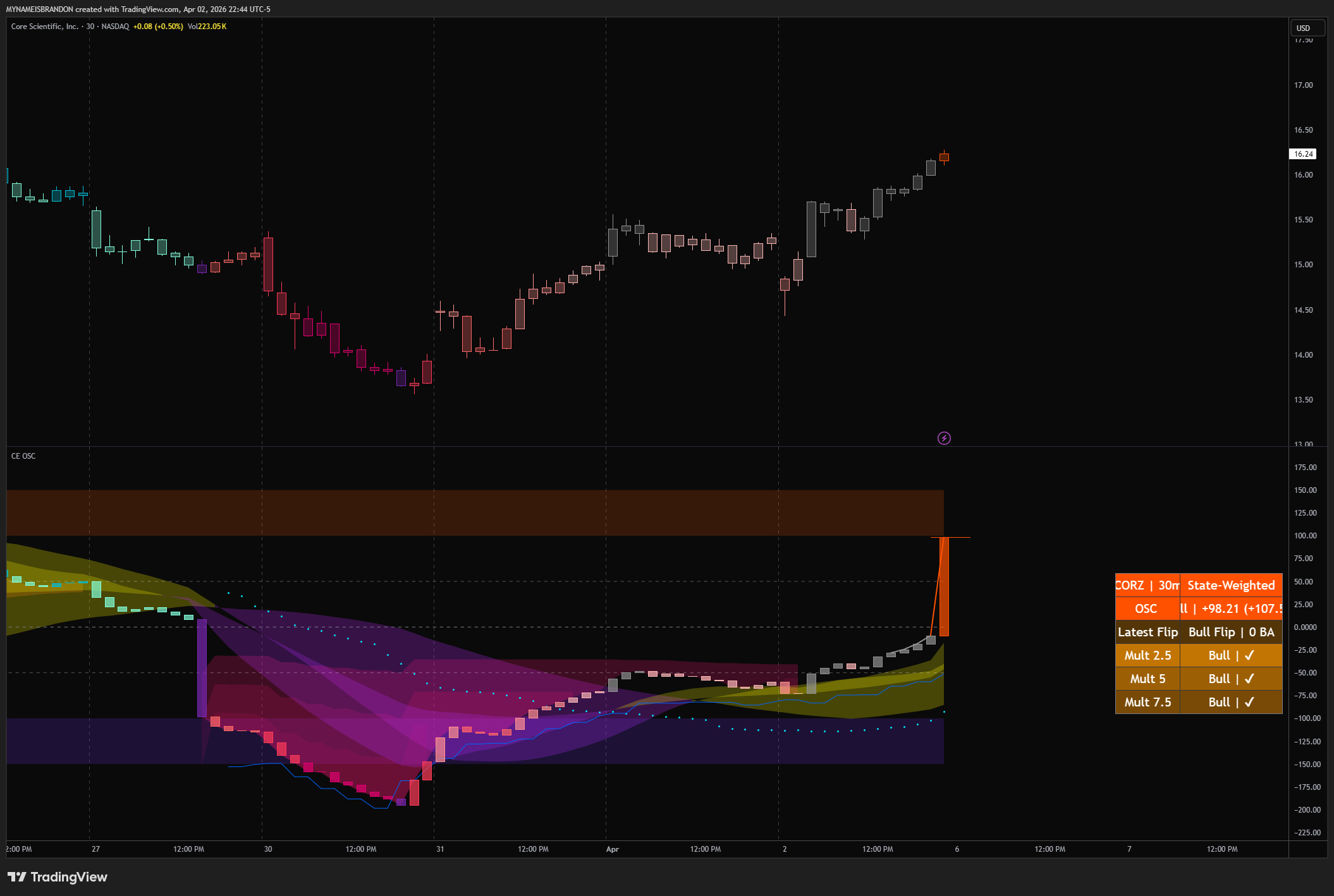Click the Vol 223.05K value
1334x896 pixels.
207,27
